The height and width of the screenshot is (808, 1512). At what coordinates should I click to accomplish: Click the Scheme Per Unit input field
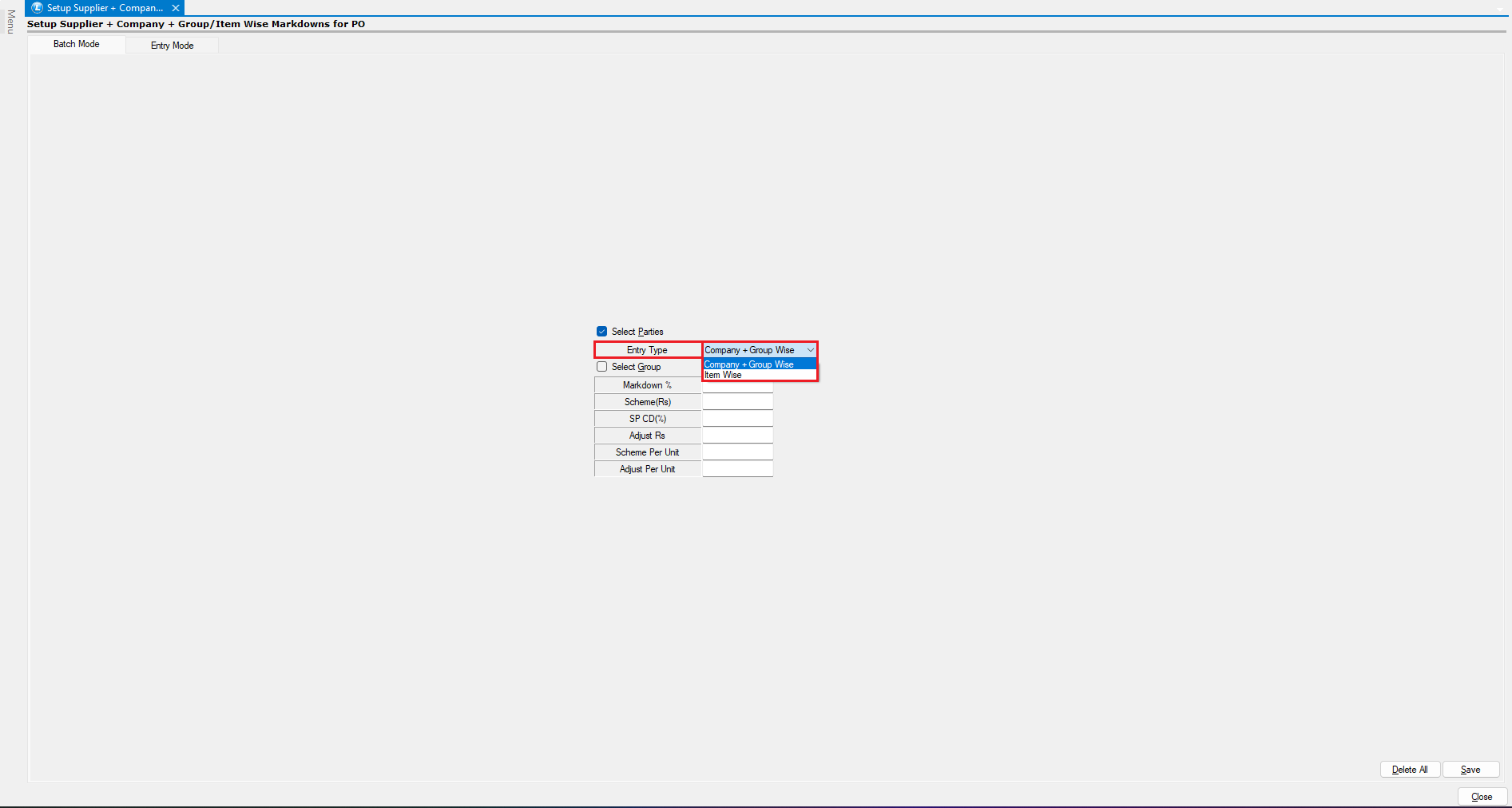coord(737,452)
